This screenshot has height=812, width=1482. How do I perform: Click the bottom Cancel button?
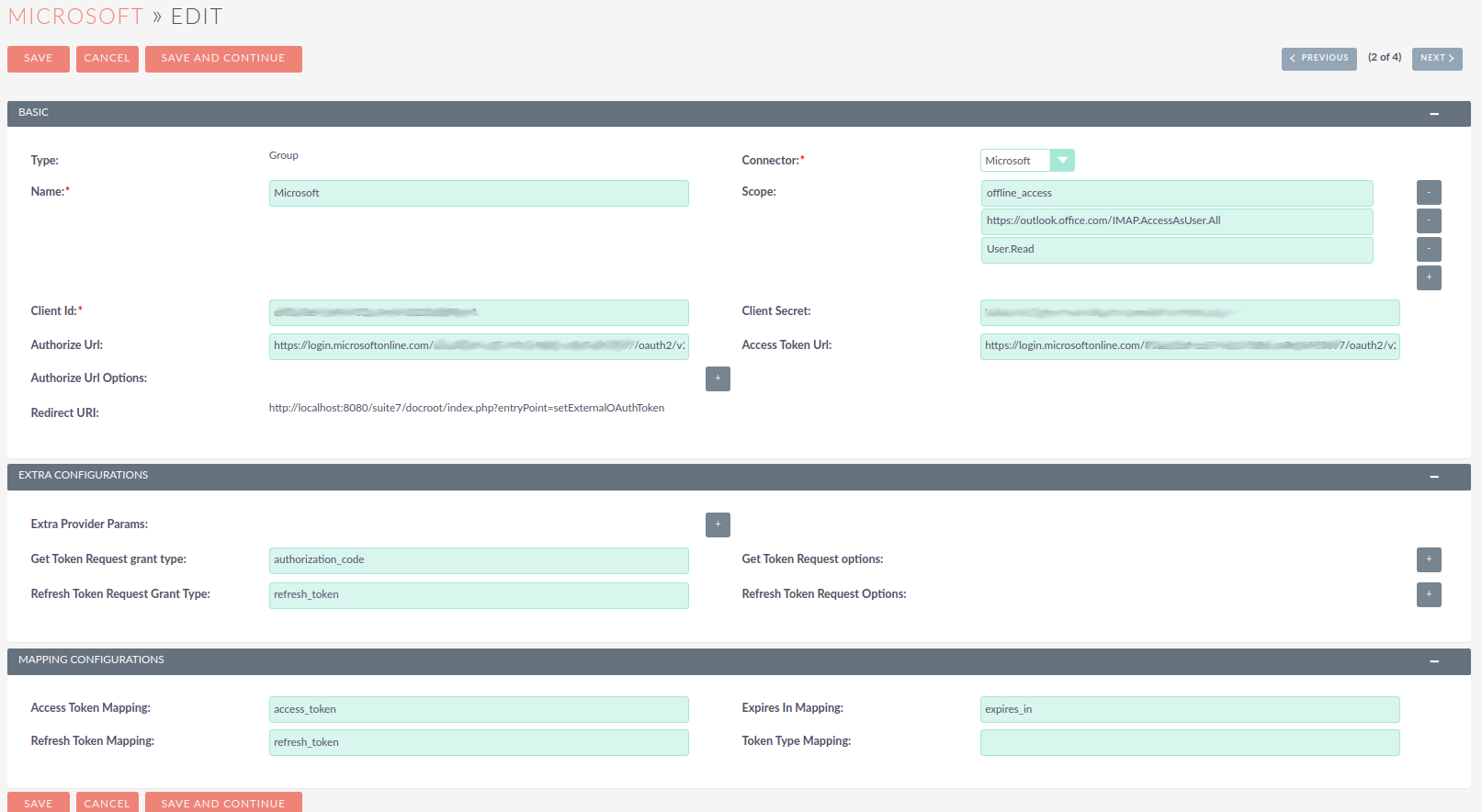click(107, 802)
